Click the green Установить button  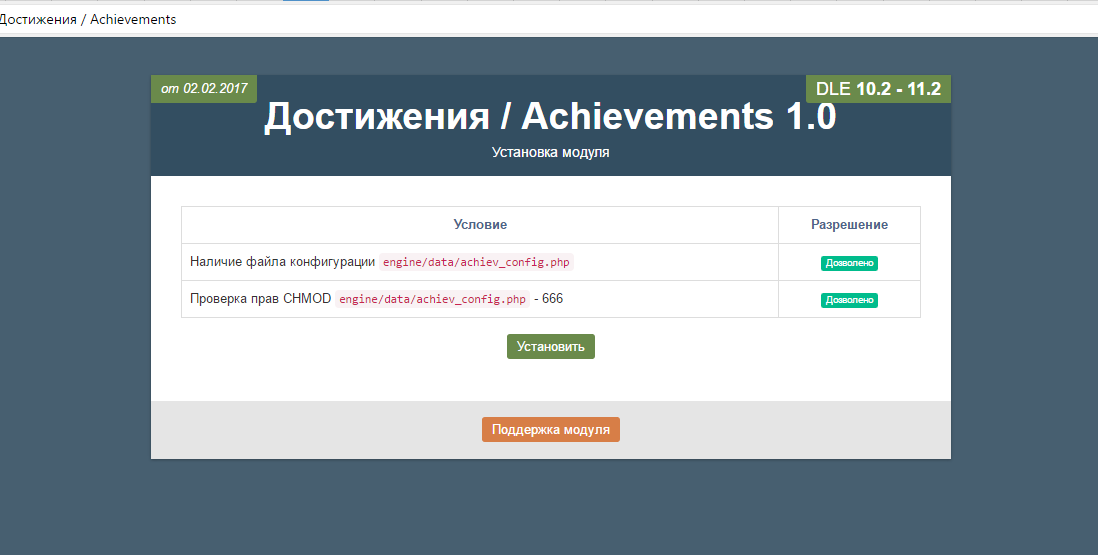(550, 347)
